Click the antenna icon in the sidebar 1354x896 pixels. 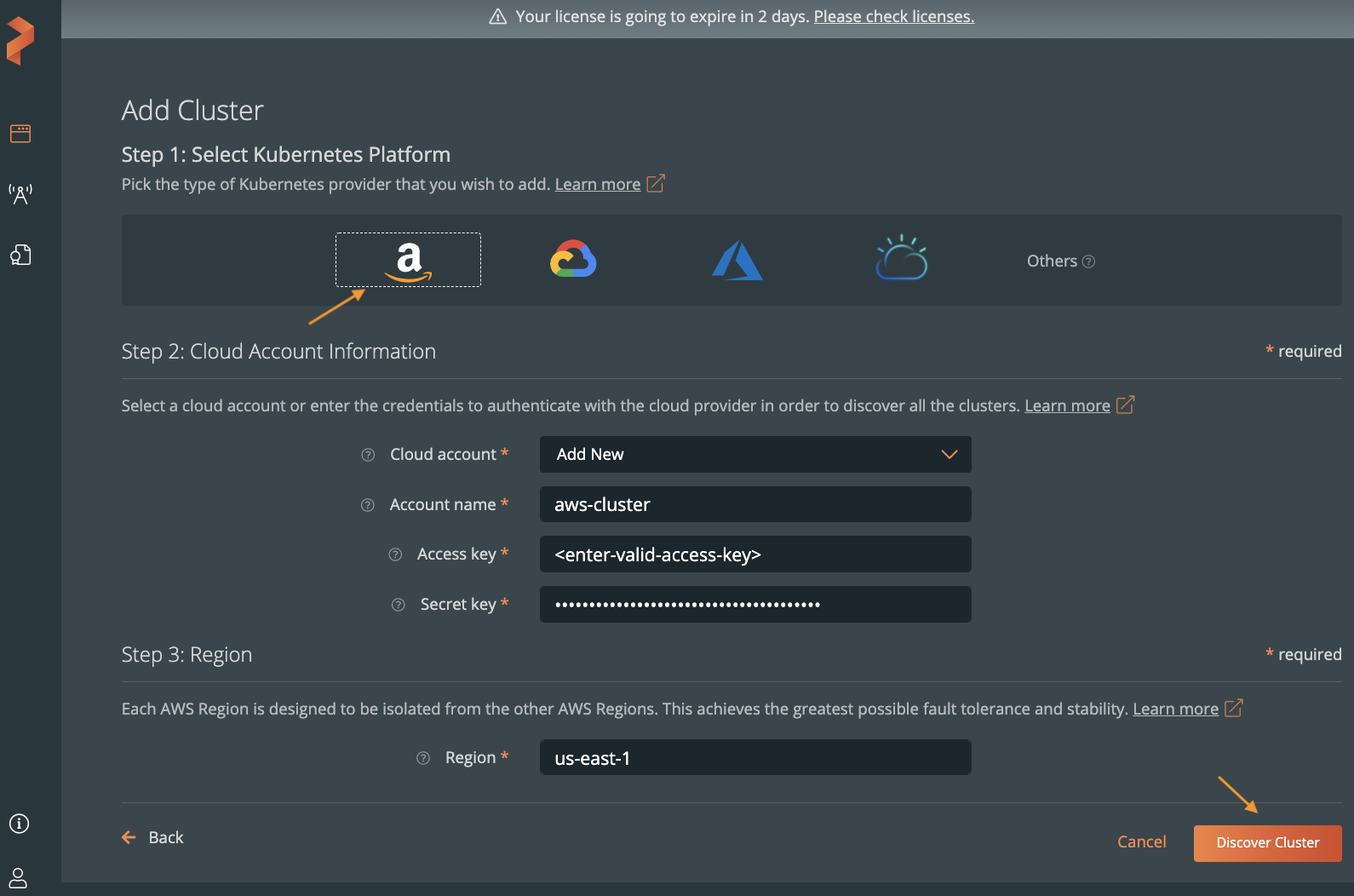(x=20, y=194)
